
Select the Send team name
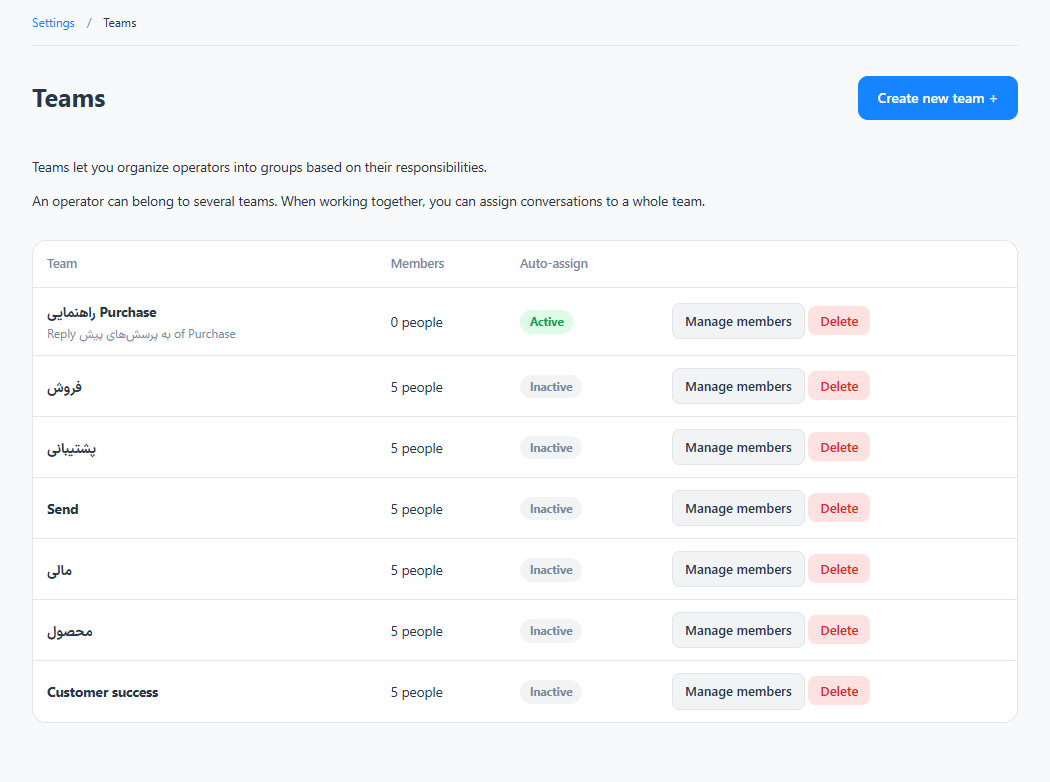tap(63, 509)
